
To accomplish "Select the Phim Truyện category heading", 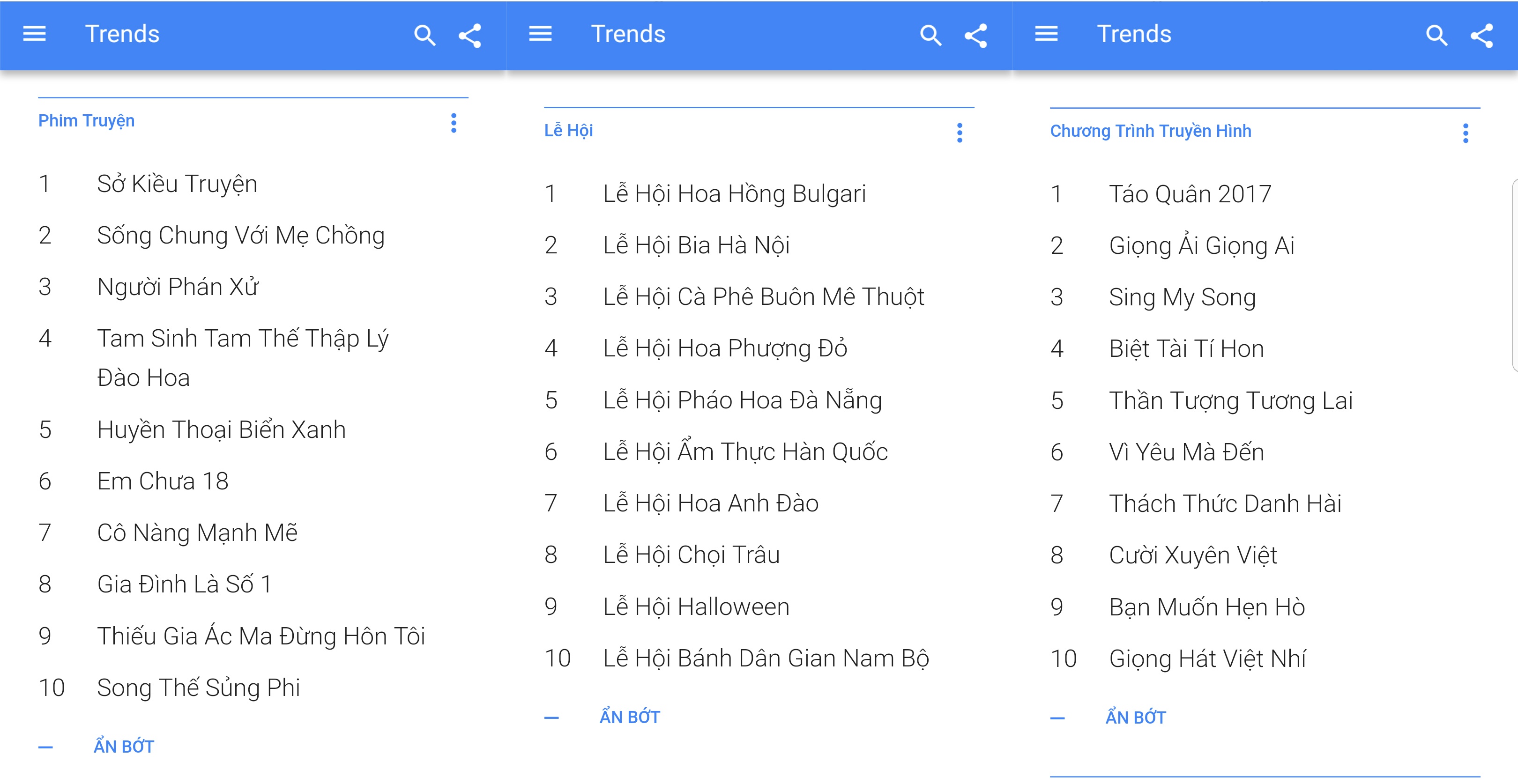I will [x=86, y=121].
